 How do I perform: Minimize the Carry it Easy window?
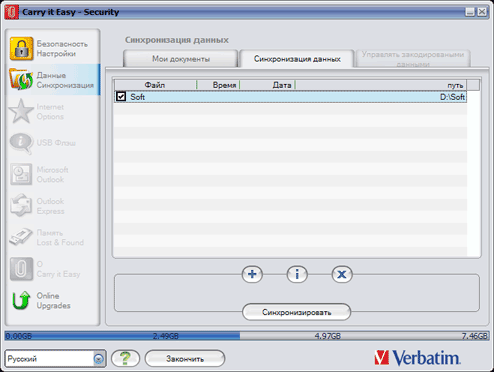click(x=470, y=12)
